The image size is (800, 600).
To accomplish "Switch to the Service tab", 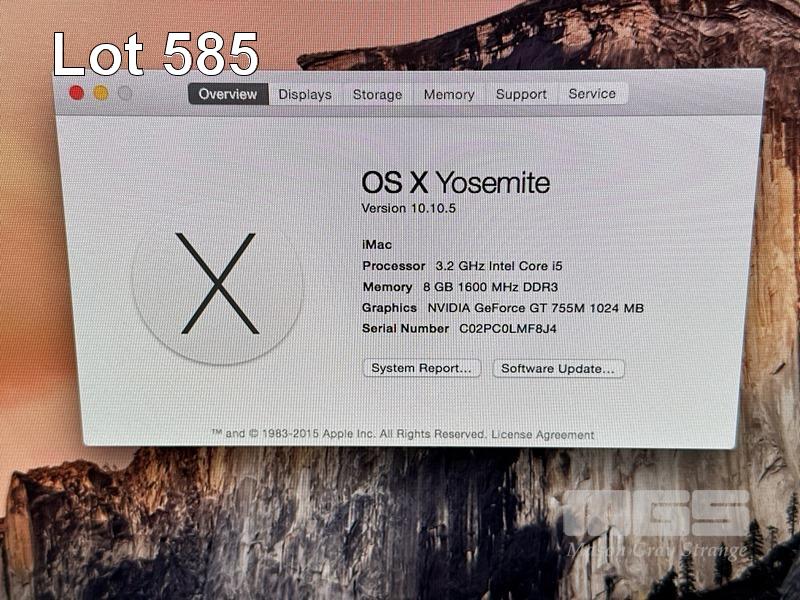I will coord(592,94).
